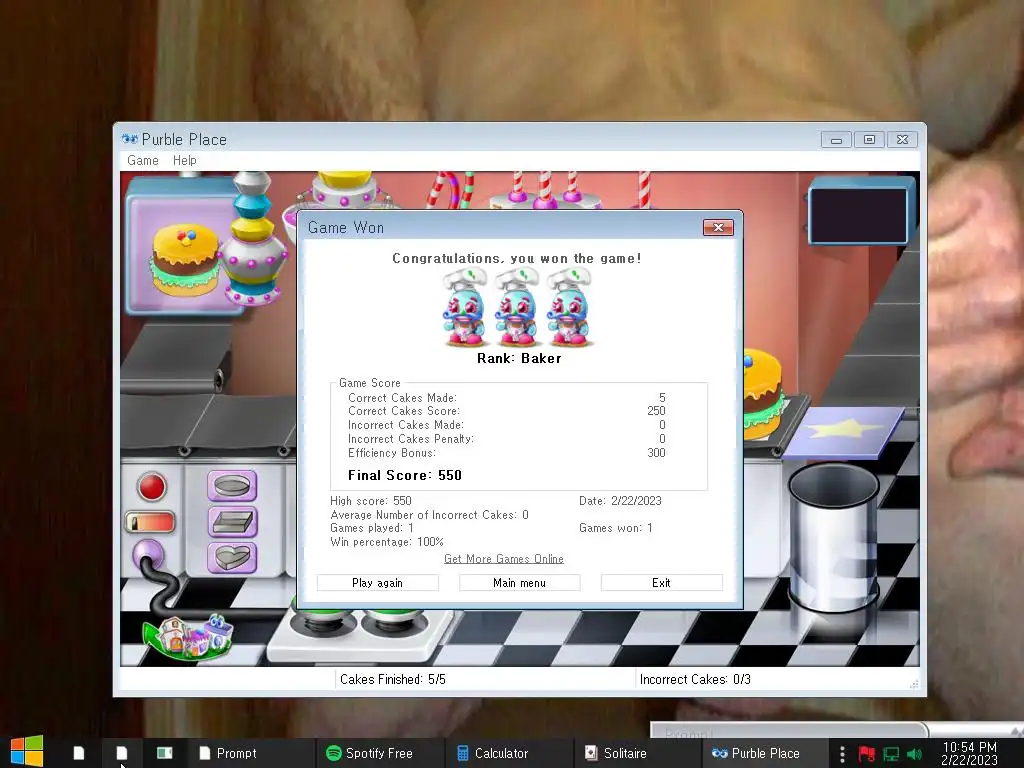
Task: Open the Help menu
Action: pos(185,161)
